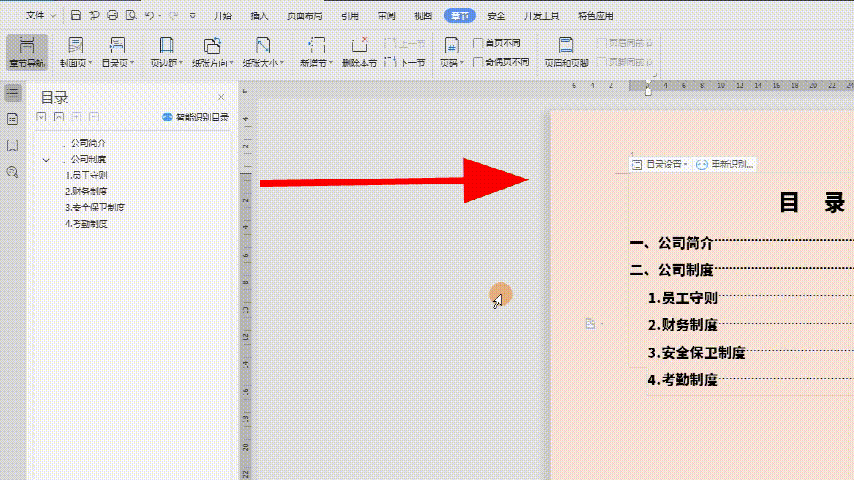
Task: Select the outline (目录) sidebar icon
Action: click(13, 93)
